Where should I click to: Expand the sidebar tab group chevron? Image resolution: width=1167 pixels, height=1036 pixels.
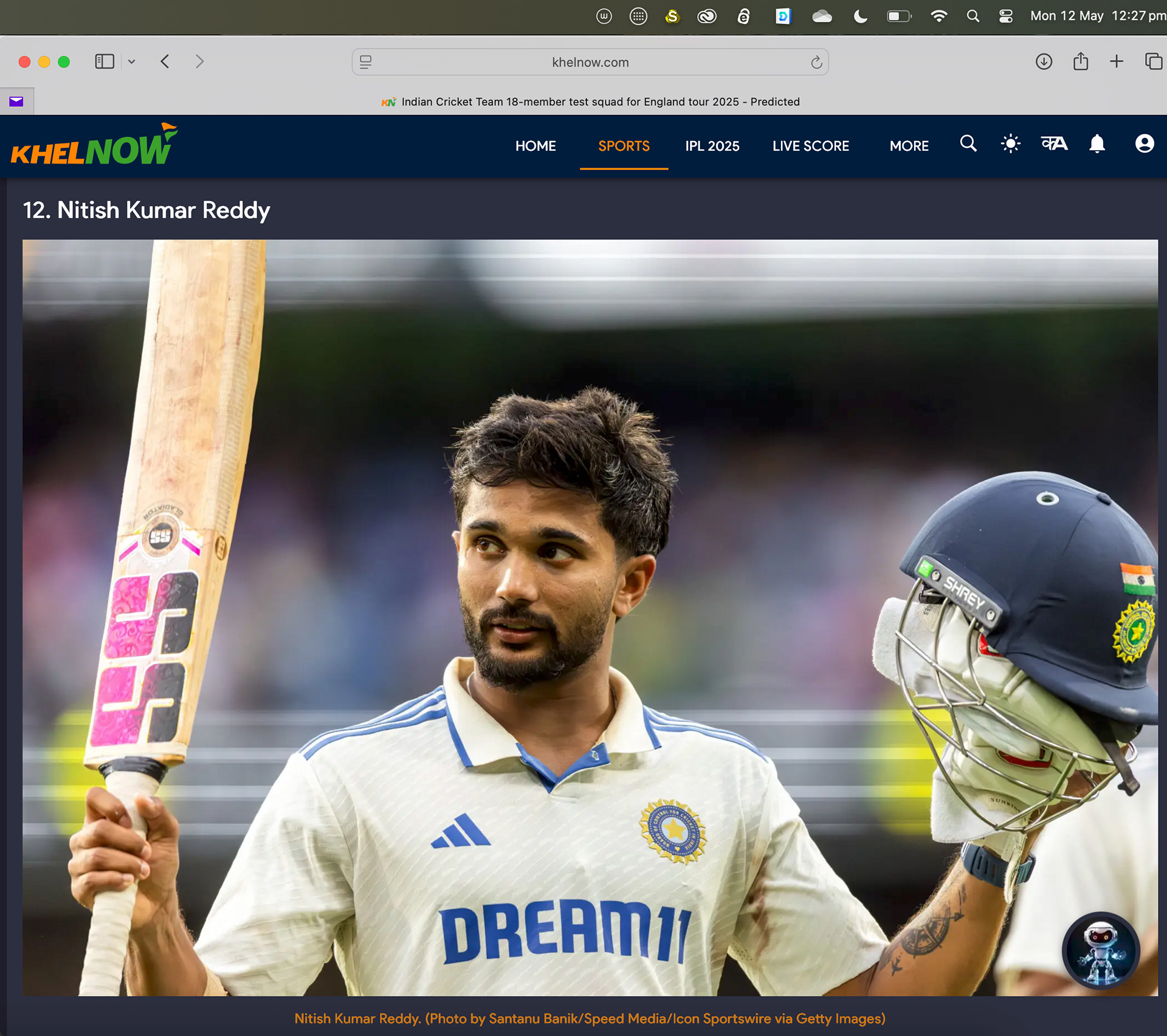pyautogui.click(x=131, y=62)
